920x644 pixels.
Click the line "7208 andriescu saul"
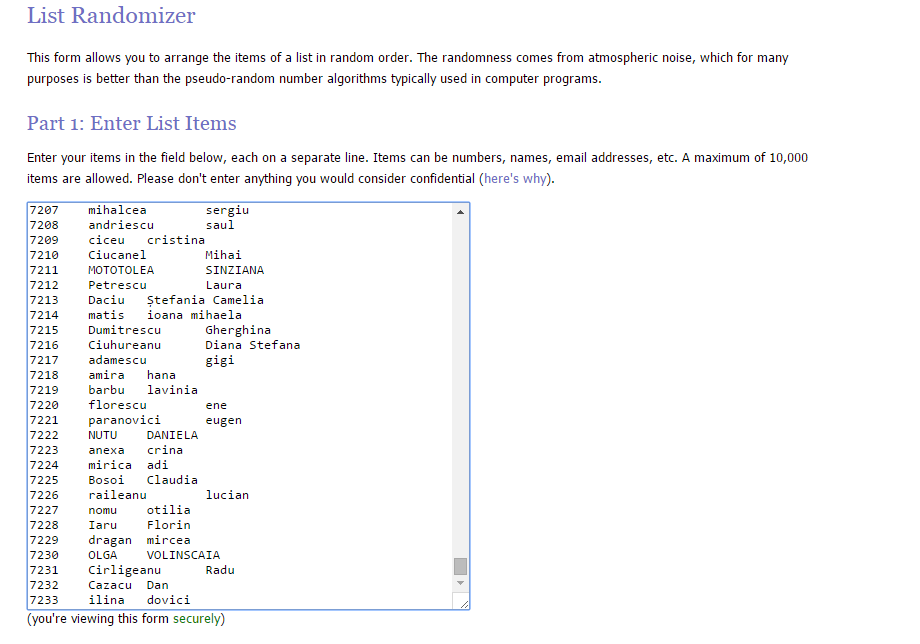click(132, 225)
